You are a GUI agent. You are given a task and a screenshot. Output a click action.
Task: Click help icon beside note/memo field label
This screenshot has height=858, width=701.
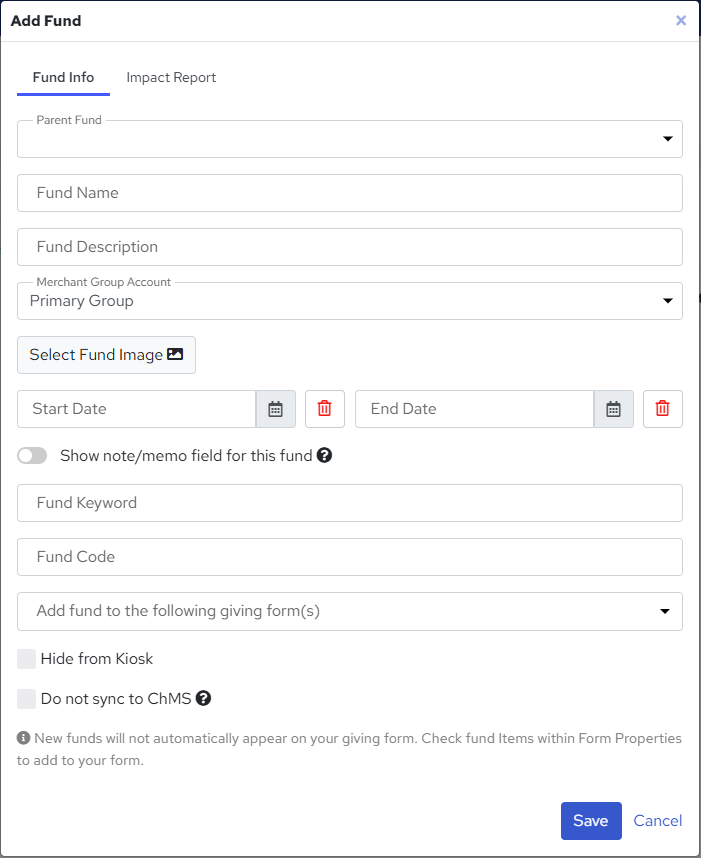(324, 456)
